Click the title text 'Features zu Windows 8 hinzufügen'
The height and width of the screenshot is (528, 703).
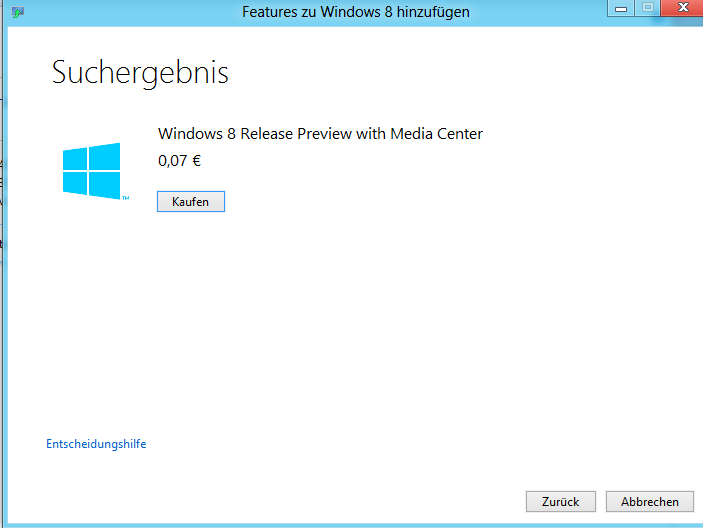[356, 12]
